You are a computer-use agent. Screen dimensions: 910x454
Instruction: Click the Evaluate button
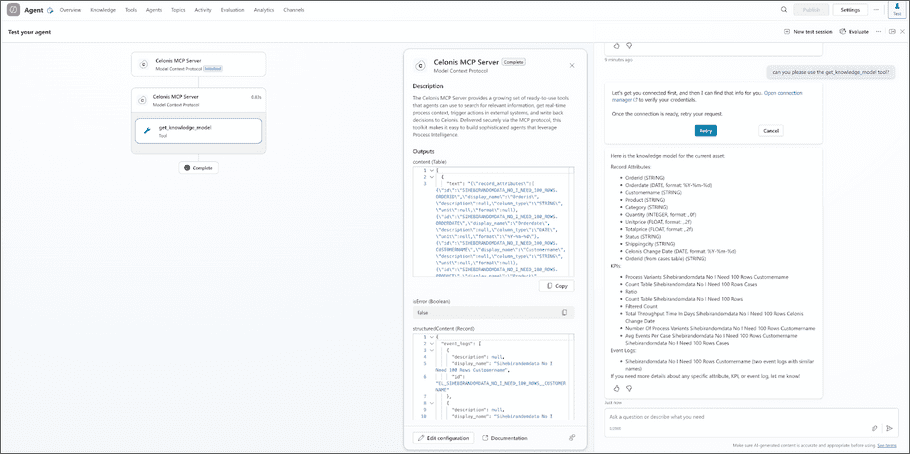point(854,32)
